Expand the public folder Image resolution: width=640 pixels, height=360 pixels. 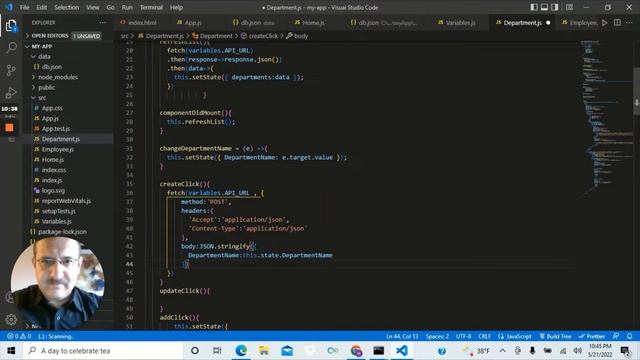click(x=46, y=87)
